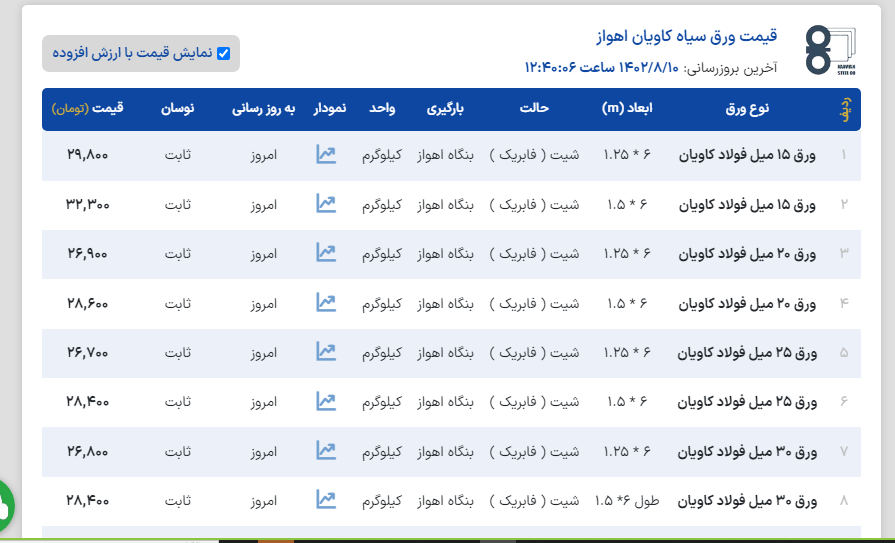Screen dimensions: 895x543
Task: Open ورق ۲۰ میل فولاد کاویان in row 3
Action: coord(747,253)
